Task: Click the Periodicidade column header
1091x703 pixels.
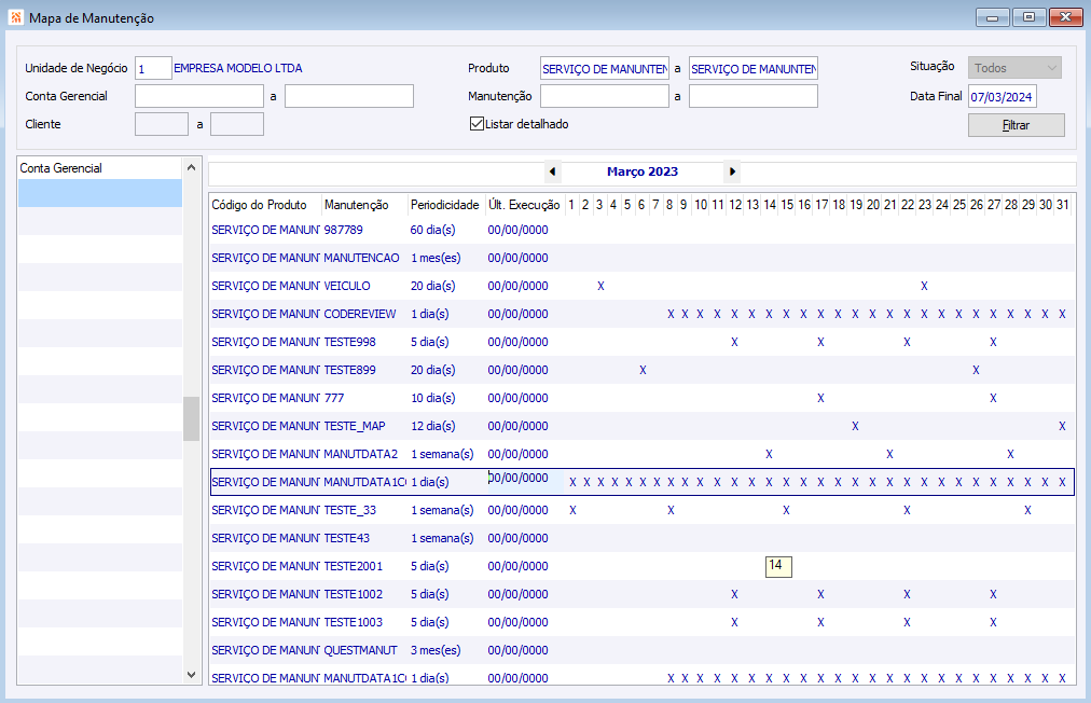Action: pos(445,205)
